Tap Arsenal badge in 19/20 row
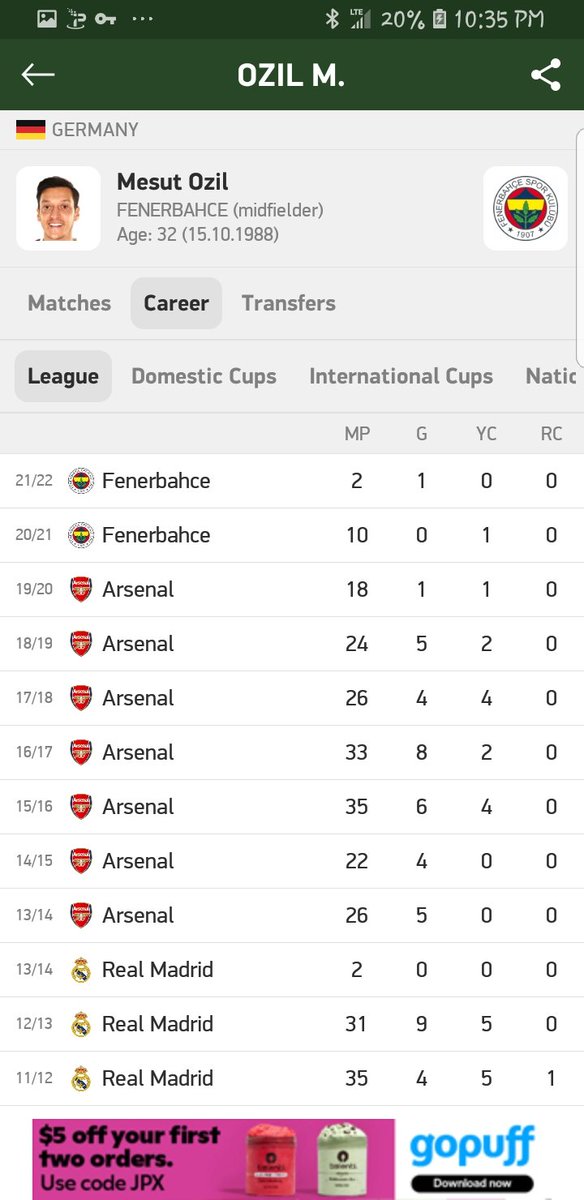 80,589
